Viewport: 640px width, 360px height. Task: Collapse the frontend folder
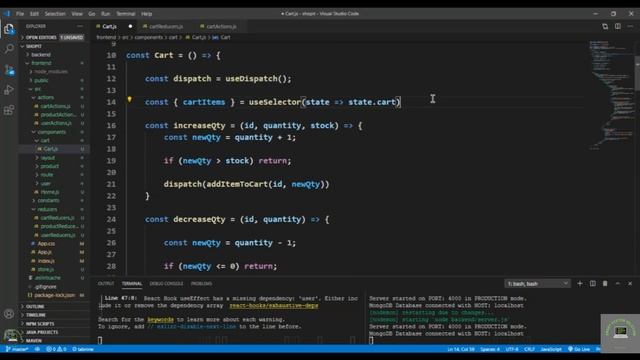[x=41, y=63]
